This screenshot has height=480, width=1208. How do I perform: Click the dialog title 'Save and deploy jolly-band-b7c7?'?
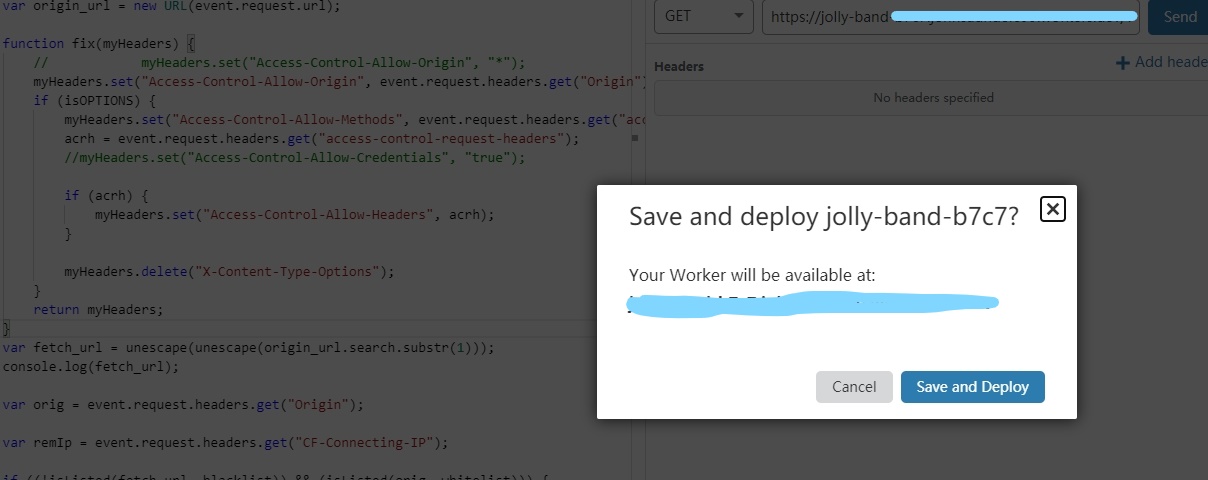[823, 217]
